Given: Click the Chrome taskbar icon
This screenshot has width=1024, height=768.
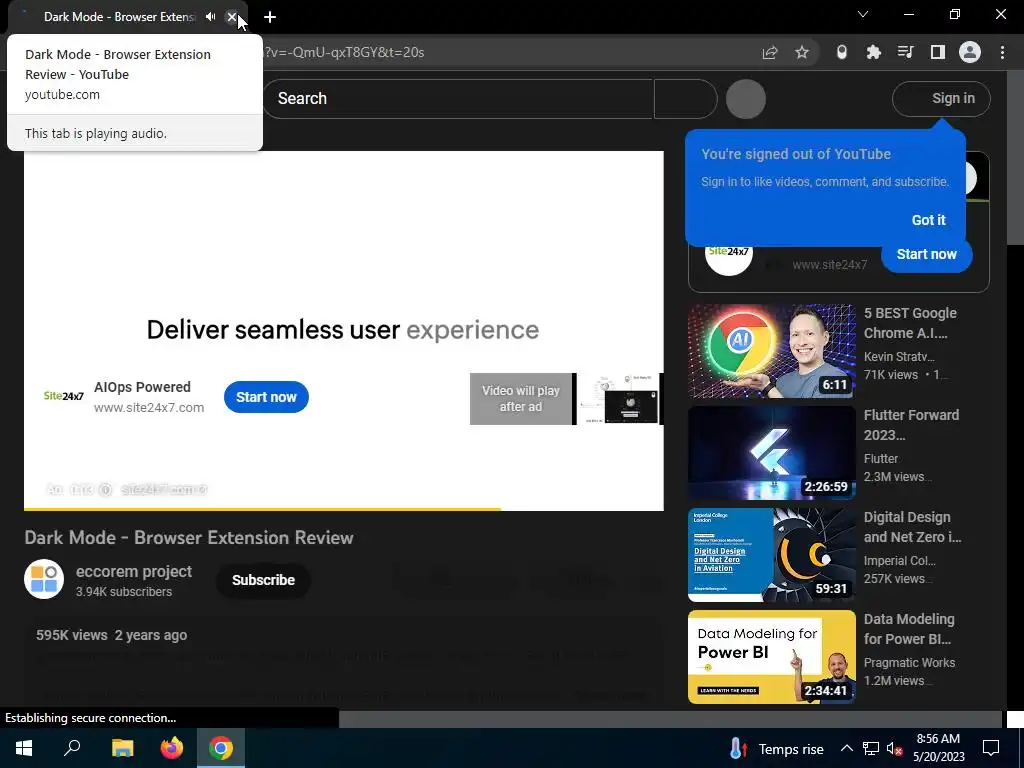Looking at the screenshot, I should pos(221,748).
